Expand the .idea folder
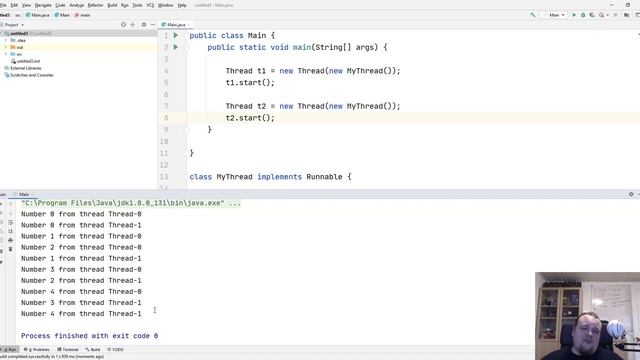 coord(6,40)
